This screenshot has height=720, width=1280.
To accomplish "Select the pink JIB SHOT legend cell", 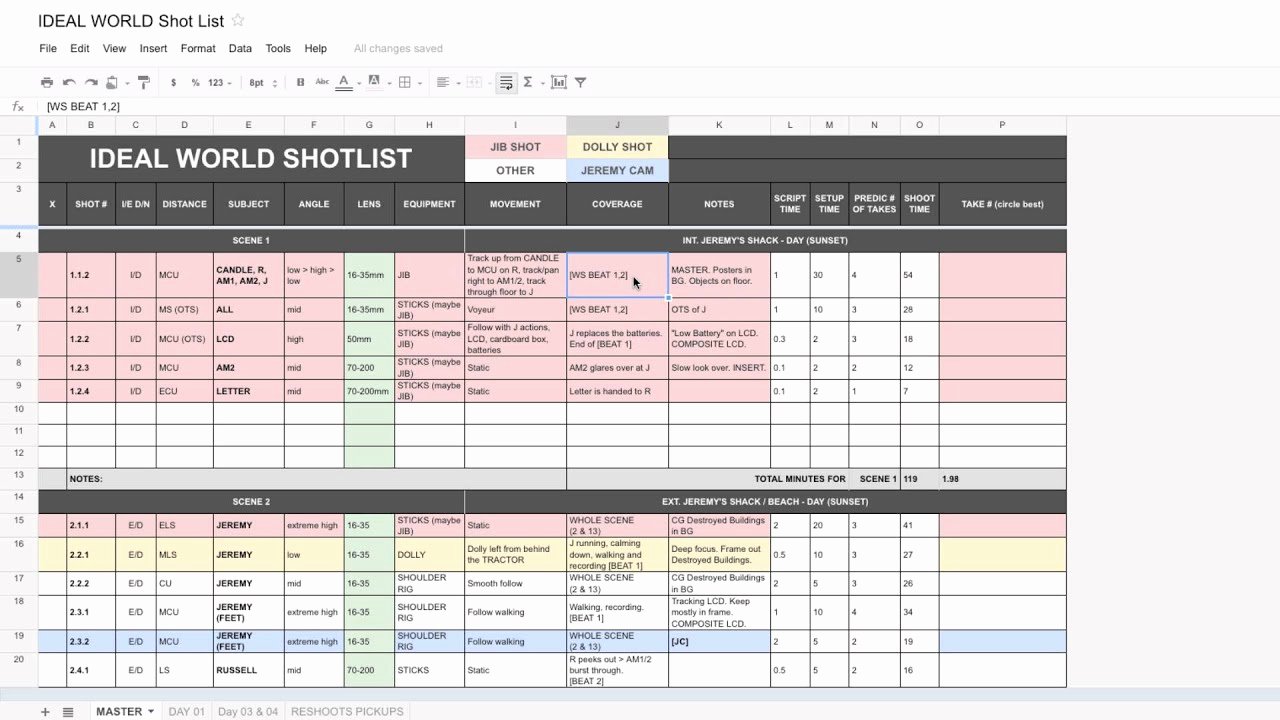I will [515, 147].
